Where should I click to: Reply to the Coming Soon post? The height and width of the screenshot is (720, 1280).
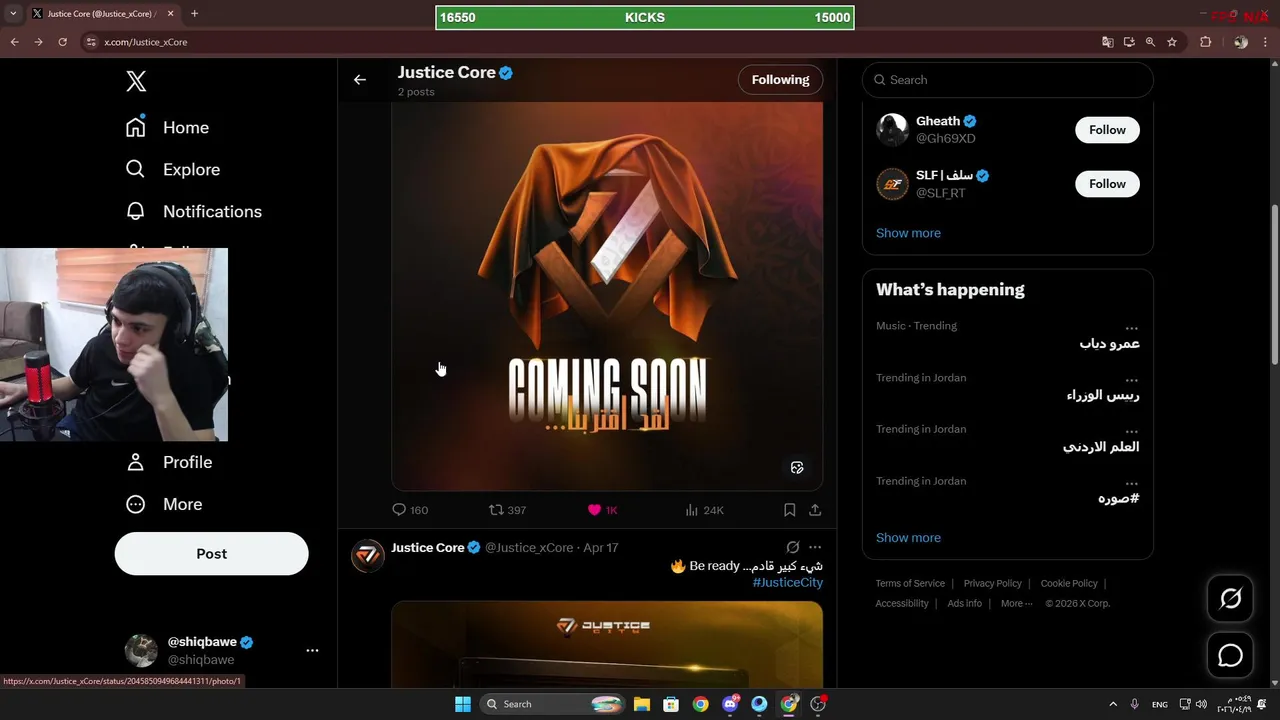[410, 510]
